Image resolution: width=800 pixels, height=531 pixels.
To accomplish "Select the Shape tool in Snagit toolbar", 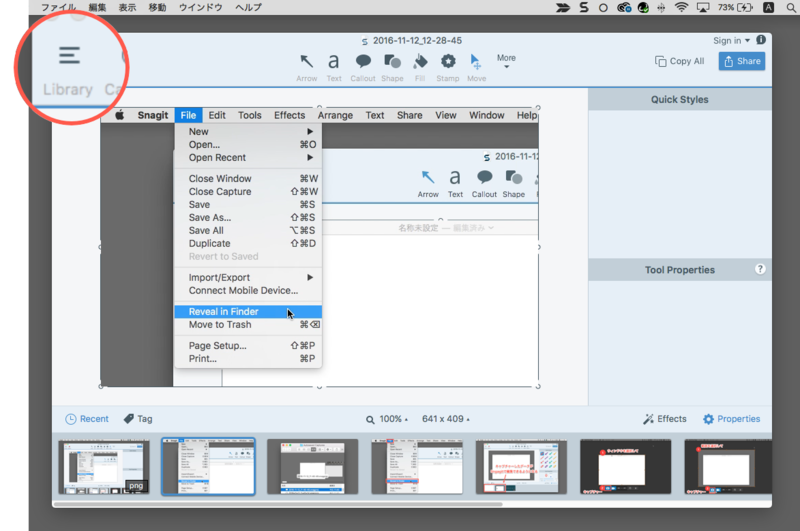I will coord(392,67).
